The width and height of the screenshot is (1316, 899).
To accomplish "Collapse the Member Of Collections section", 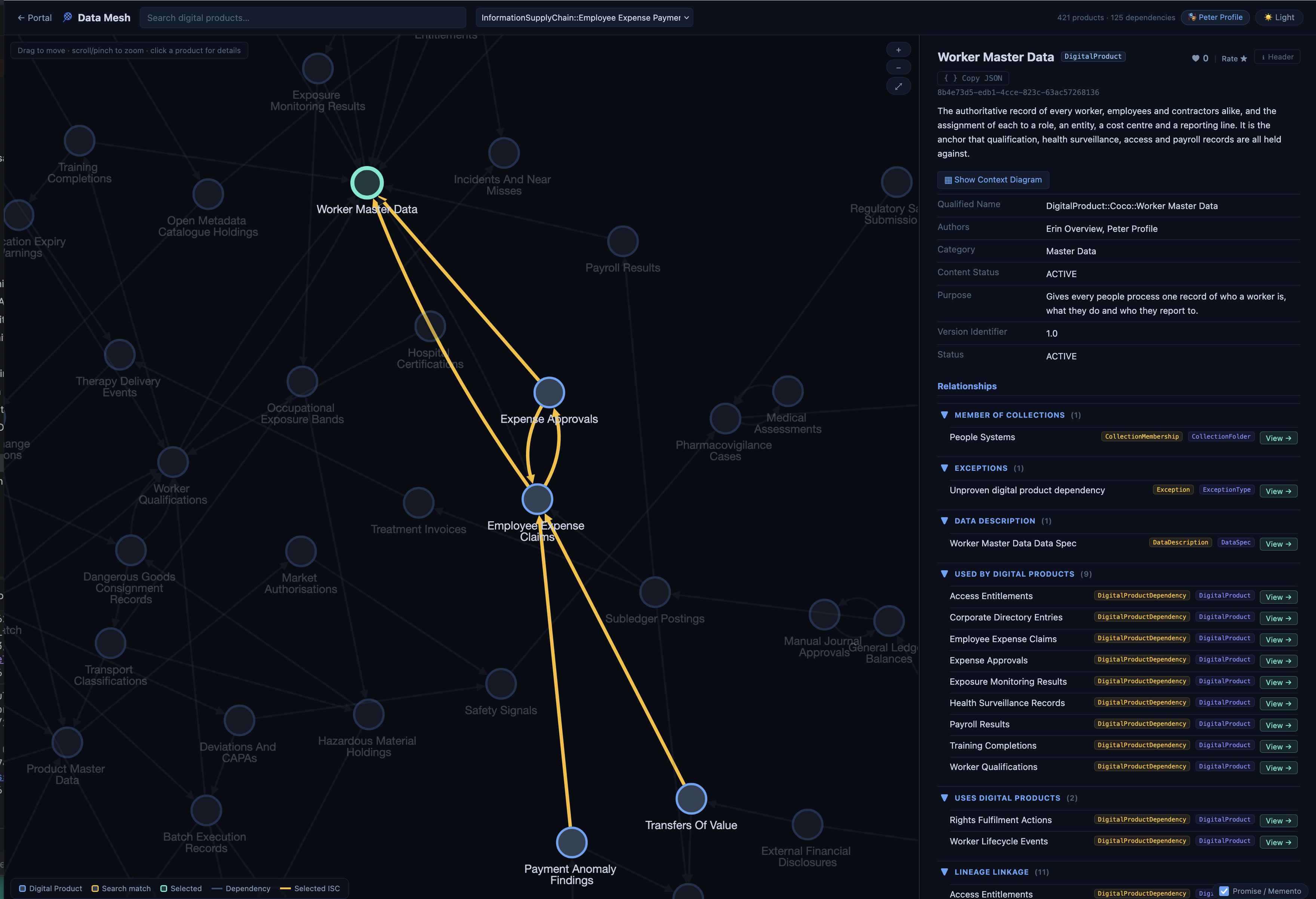I will [944, 415].
